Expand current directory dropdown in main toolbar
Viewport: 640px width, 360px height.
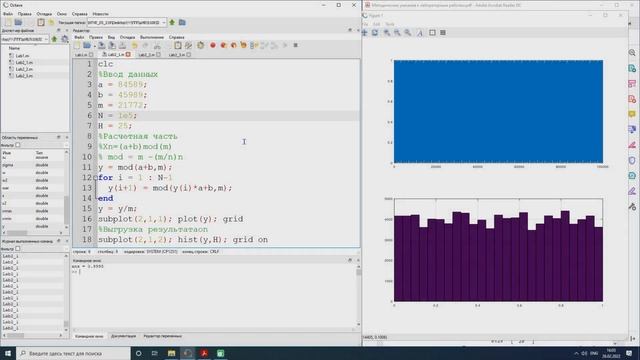click(x=164, y=22)
